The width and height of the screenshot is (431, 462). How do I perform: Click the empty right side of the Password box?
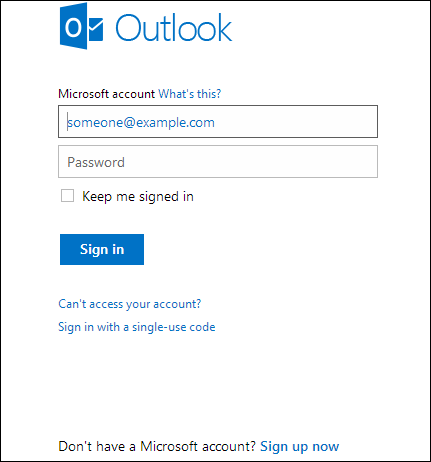point(252,161)
